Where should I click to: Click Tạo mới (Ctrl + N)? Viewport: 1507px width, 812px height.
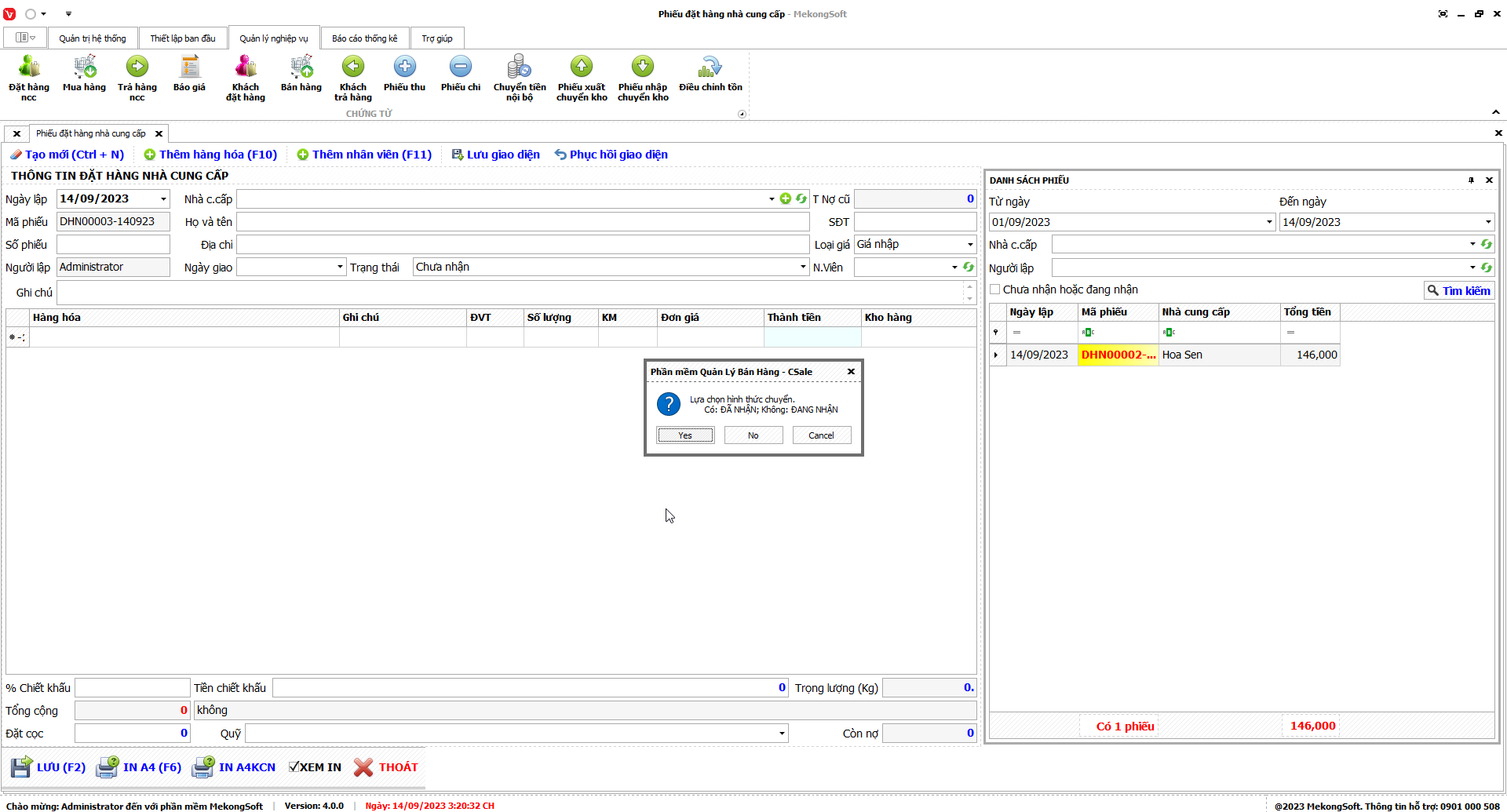pyautogui.click(x=68, y=155)
